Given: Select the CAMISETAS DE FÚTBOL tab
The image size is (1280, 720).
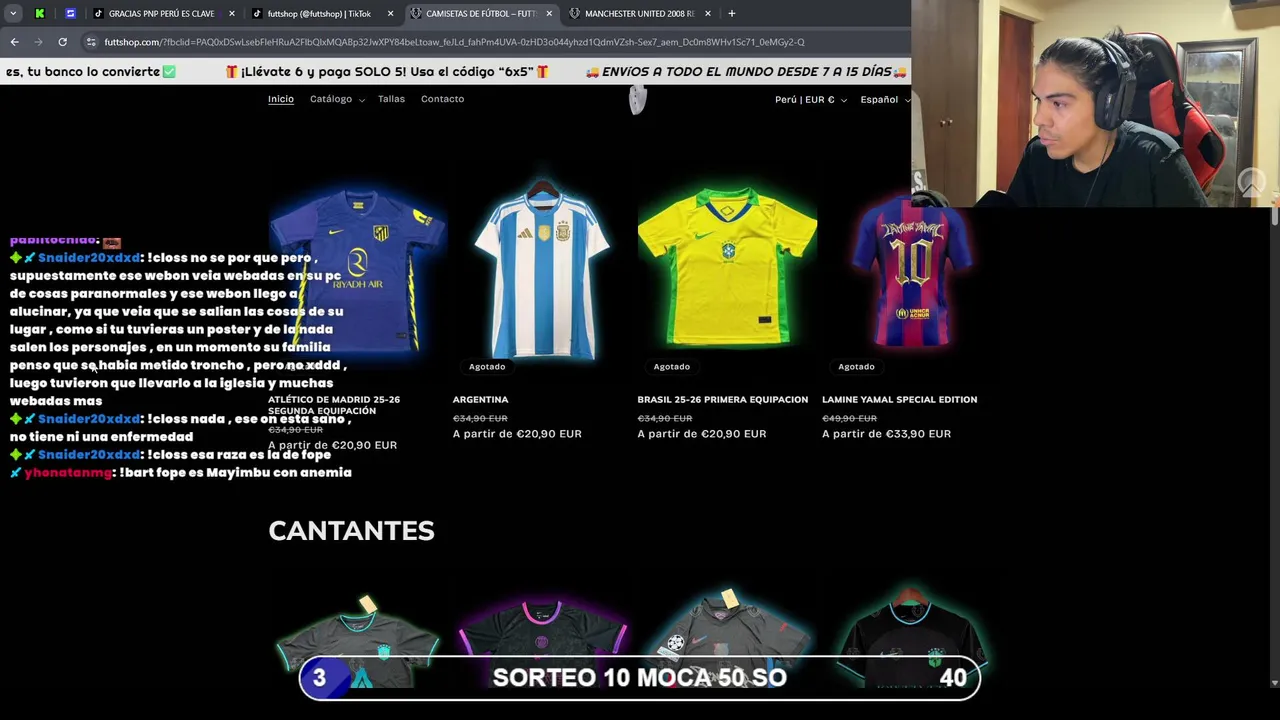Looking at the screenshot, I should point(480,14).
